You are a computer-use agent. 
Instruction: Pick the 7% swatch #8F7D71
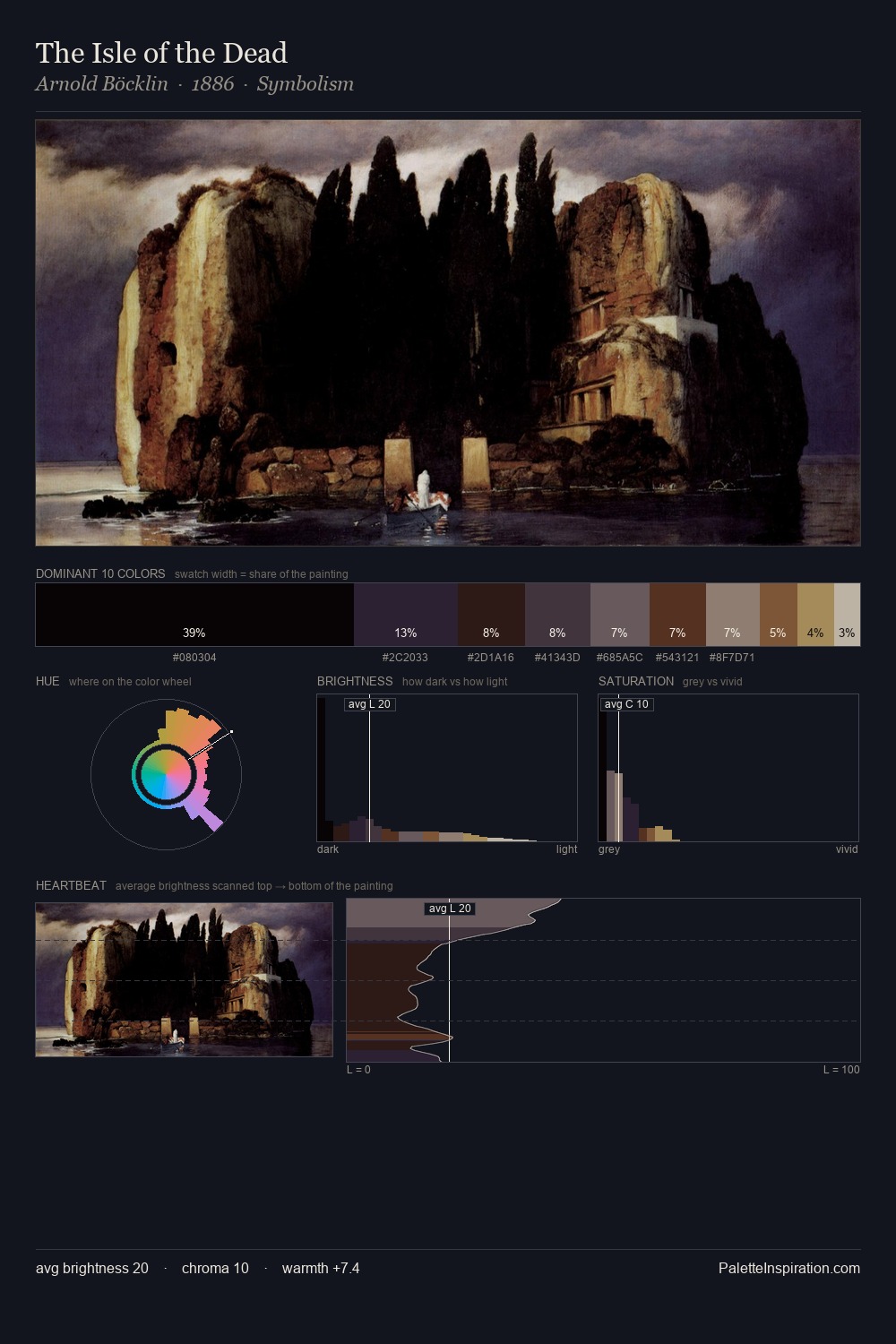(x=733, y=615)
